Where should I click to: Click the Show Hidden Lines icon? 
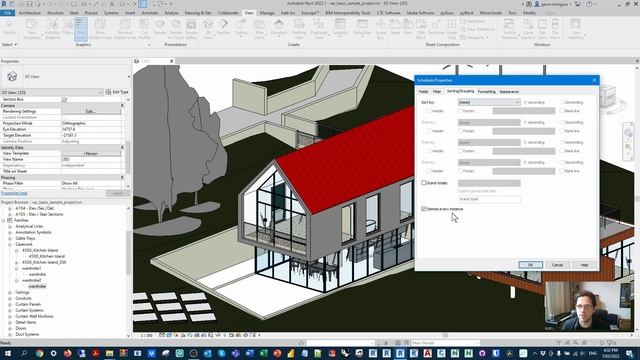100,29
